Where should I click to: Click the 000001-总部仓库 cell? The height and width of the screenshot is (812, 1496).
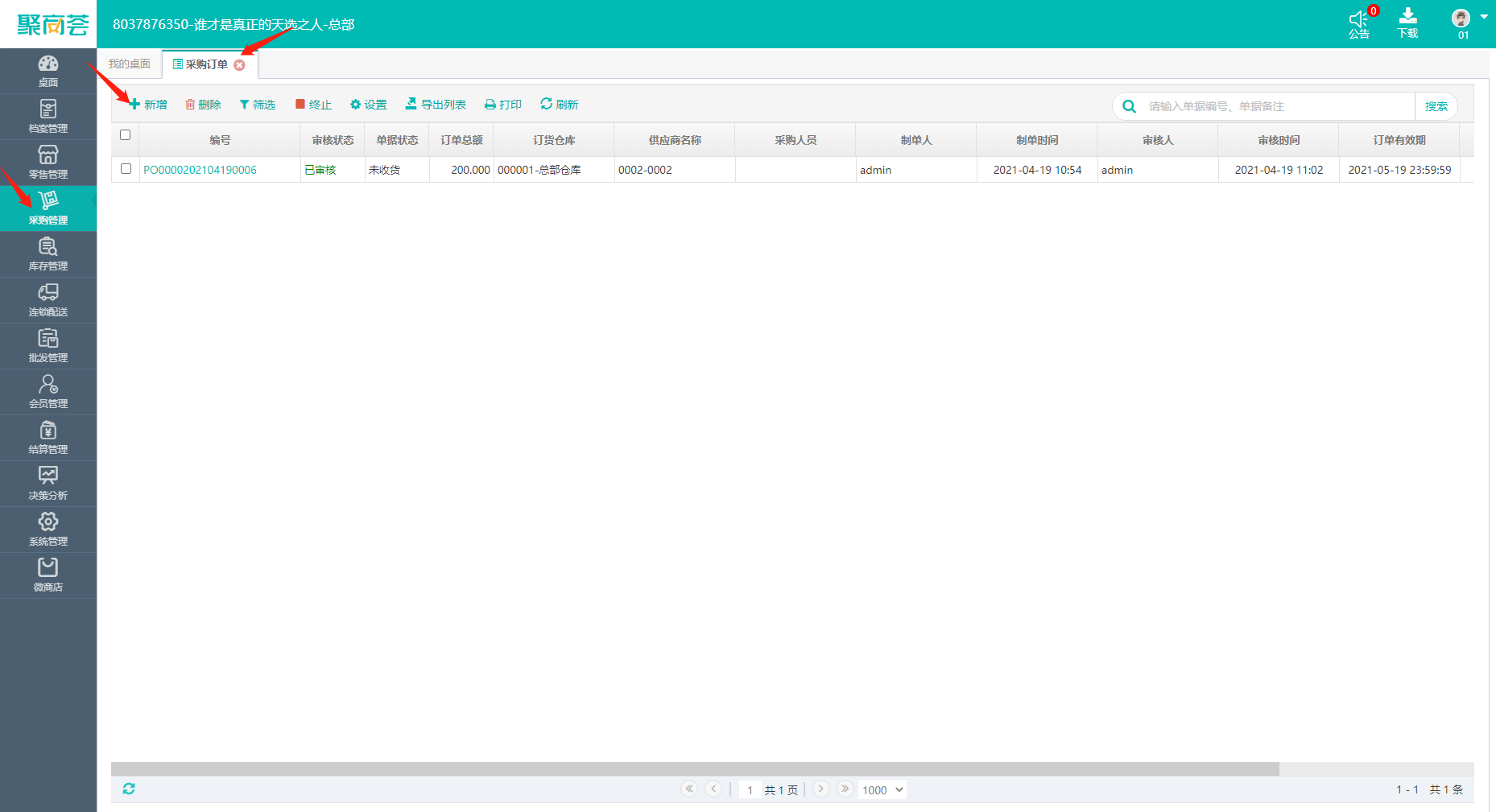pos(554,170)
